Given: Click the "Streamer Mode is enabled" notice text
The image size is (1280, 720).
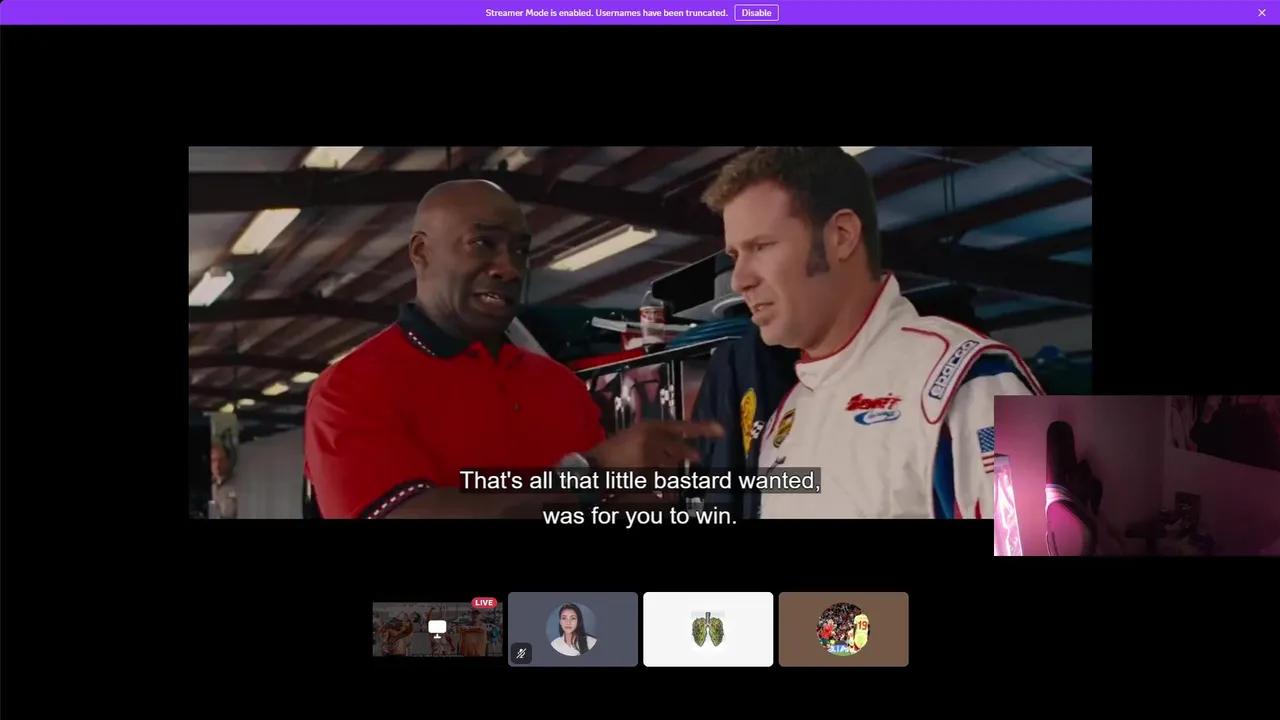Looking at the screenshot, I should coord(606,13).
